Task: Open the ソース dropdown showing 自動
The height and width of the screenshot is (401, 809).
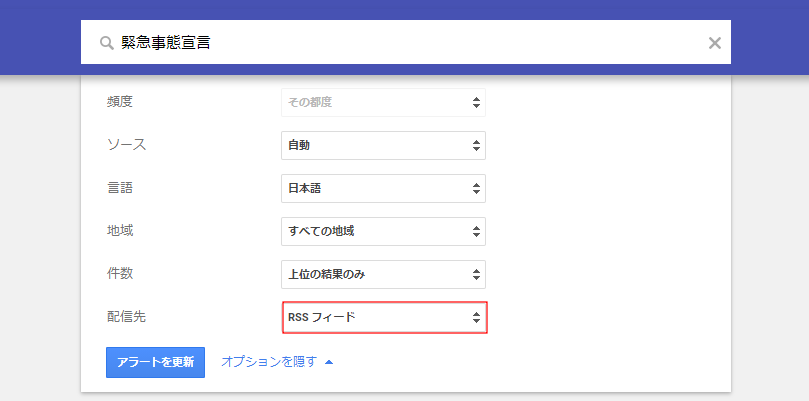Action: [x=383, y=146]
